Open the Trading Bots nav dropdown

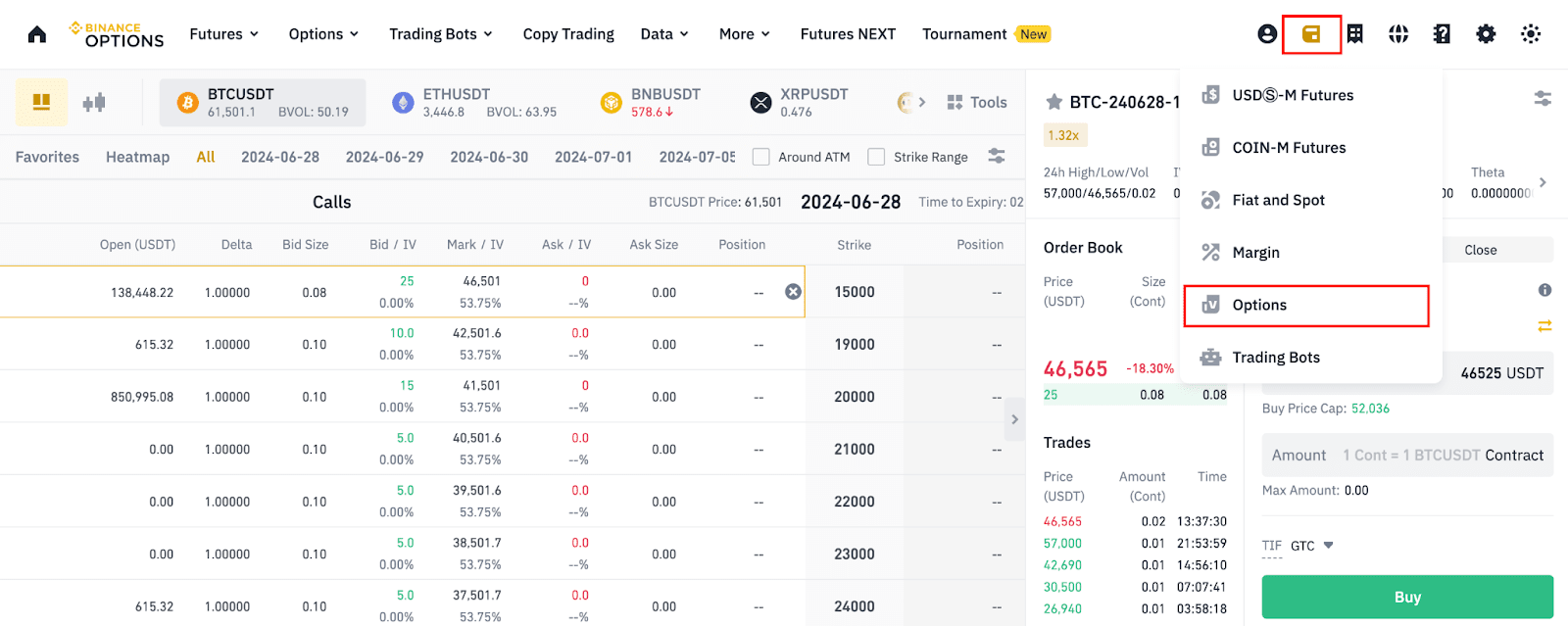pyautogui.click(x=440, y=34)
